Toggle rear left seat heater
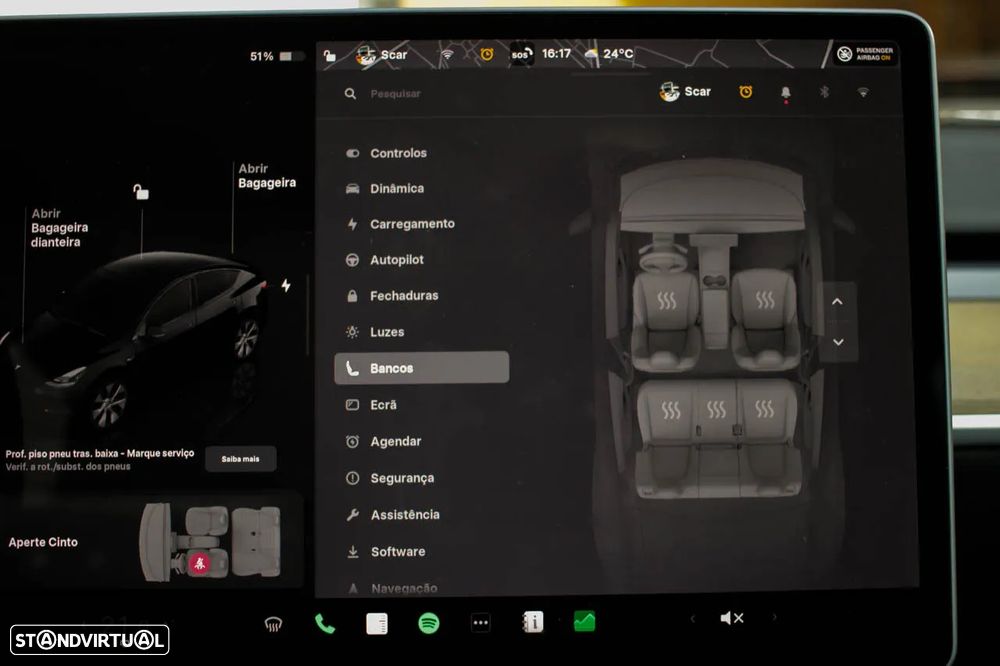Screen dimensions: 1000x666 (x=670, y=410)
